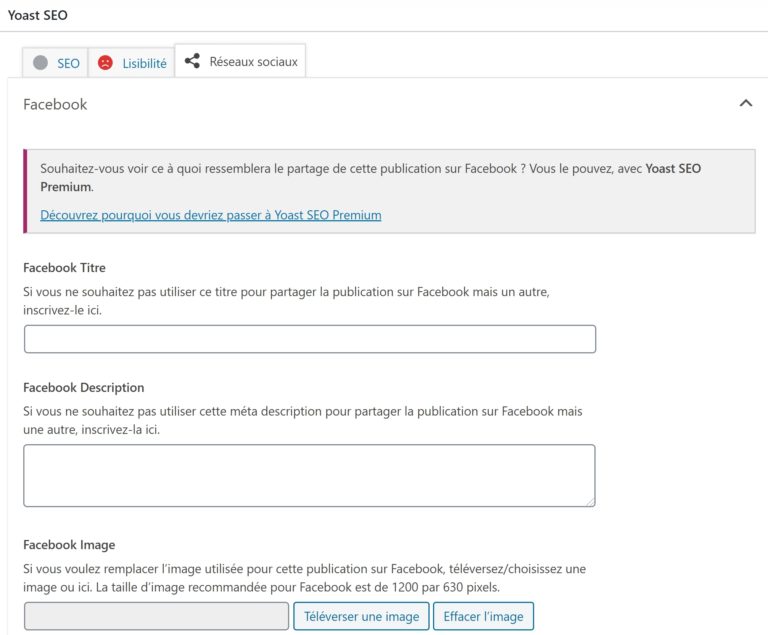Click the Facebook Image URL field
The image size is (768, 635).
pyautogui.click(x=156, y=616)
